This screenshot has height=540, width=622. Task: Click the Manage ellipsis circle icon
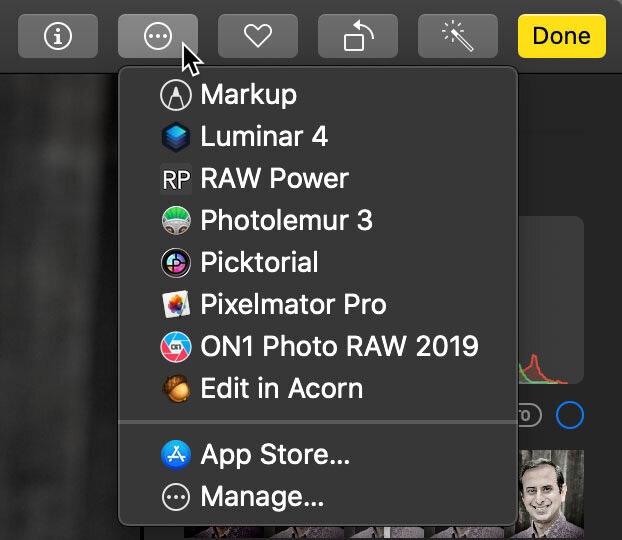[176, 497]
